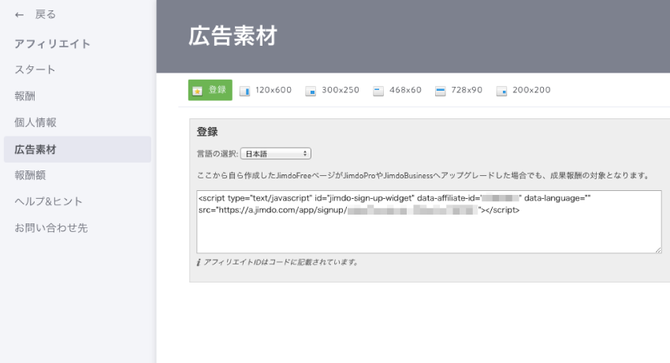670x363 pixels.
Task: Switch to the 120x600 banner tab
Action: 265,90
